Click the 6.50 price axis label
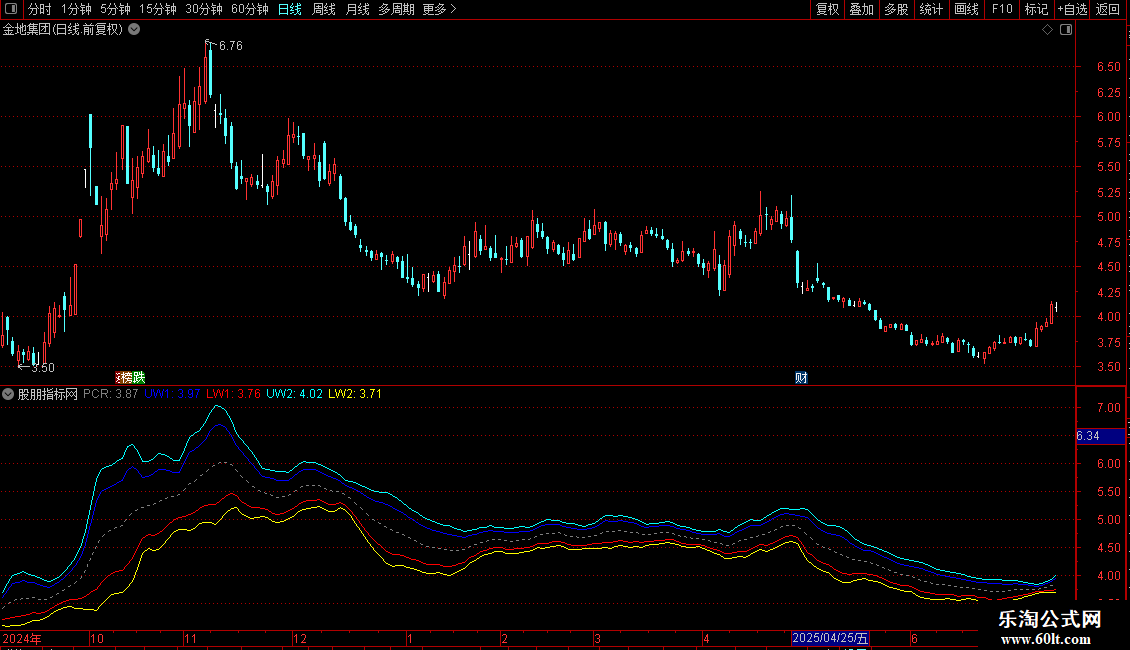Screen dimensions: 1130x650 (1108, 67)
